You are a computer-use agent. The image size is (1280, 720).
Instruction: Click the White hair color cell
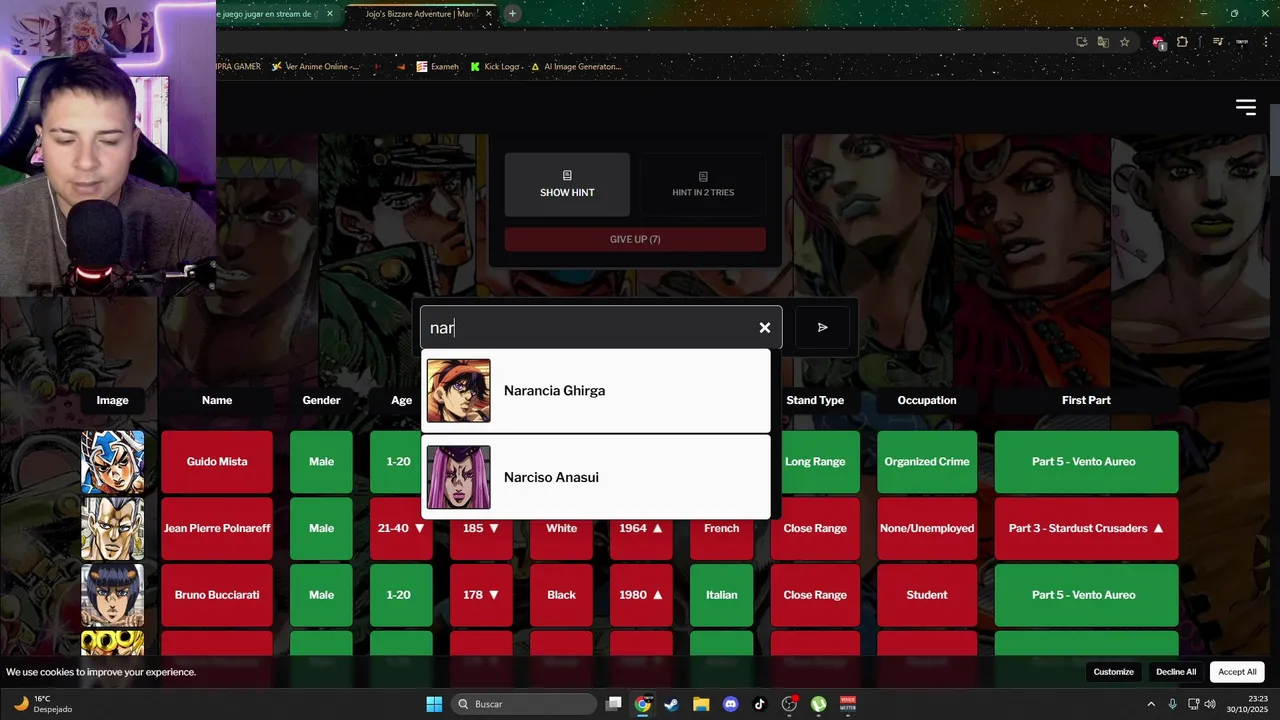[561, 528]
